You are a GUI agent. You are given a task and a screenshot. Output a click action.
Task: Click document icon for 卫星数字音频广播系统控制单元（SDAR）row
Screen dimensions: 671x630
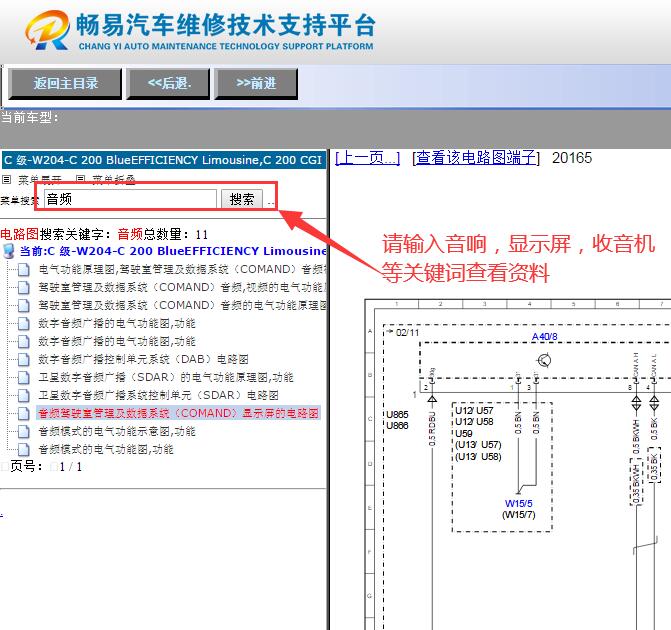24,395
